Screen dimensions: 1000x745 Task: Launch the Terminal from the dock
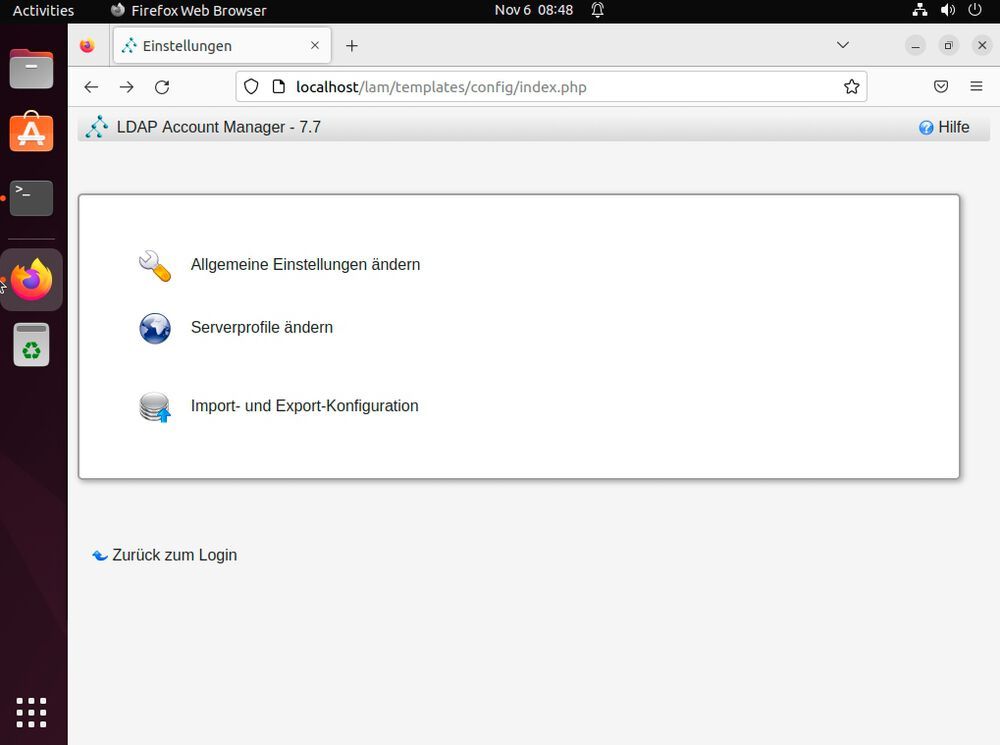[31, 198]
